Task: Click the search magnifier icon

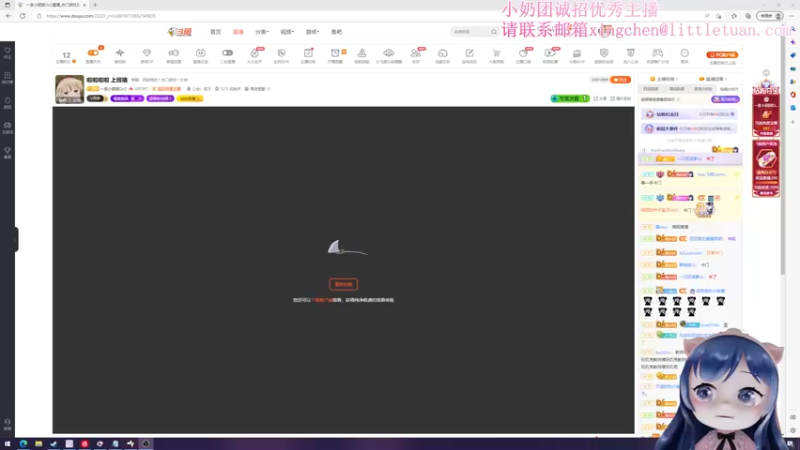Action: (x=494, y=32)
